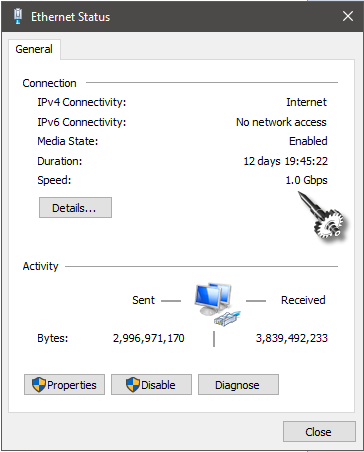Screen dimensions: 364x452
Task: Click the Sent bytes count
Action: click(148, 338)
